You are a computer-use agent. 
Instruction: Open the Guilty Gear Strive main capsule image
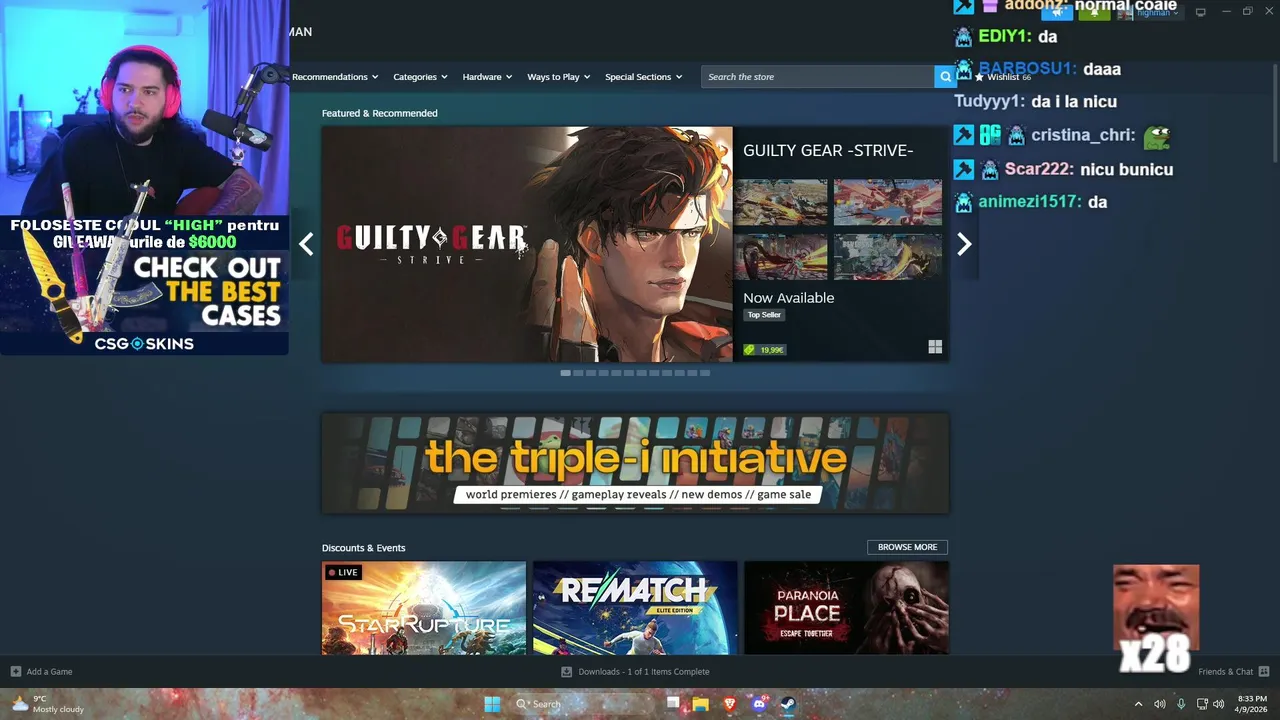coord(527,244)
